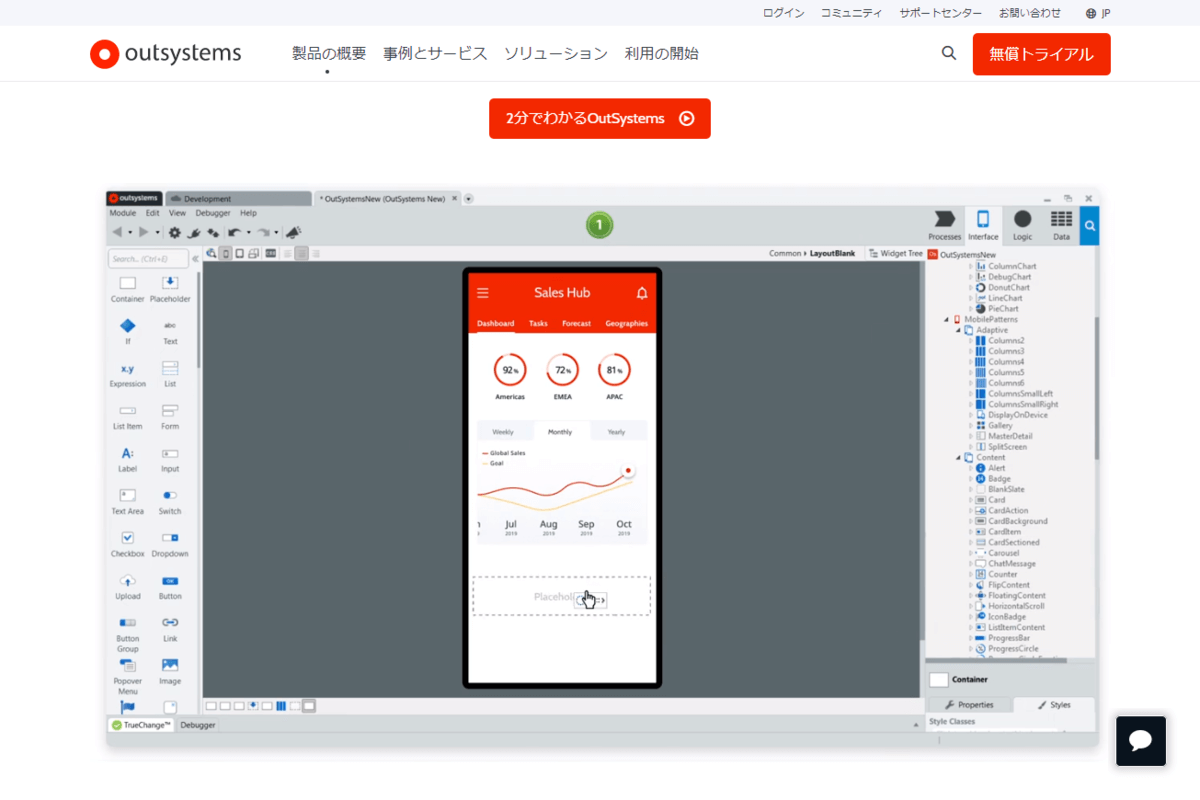This screenshot has height=800, width=1200.
Task: Choose the Link widget in toolbox
Action: tap(170, 629)
